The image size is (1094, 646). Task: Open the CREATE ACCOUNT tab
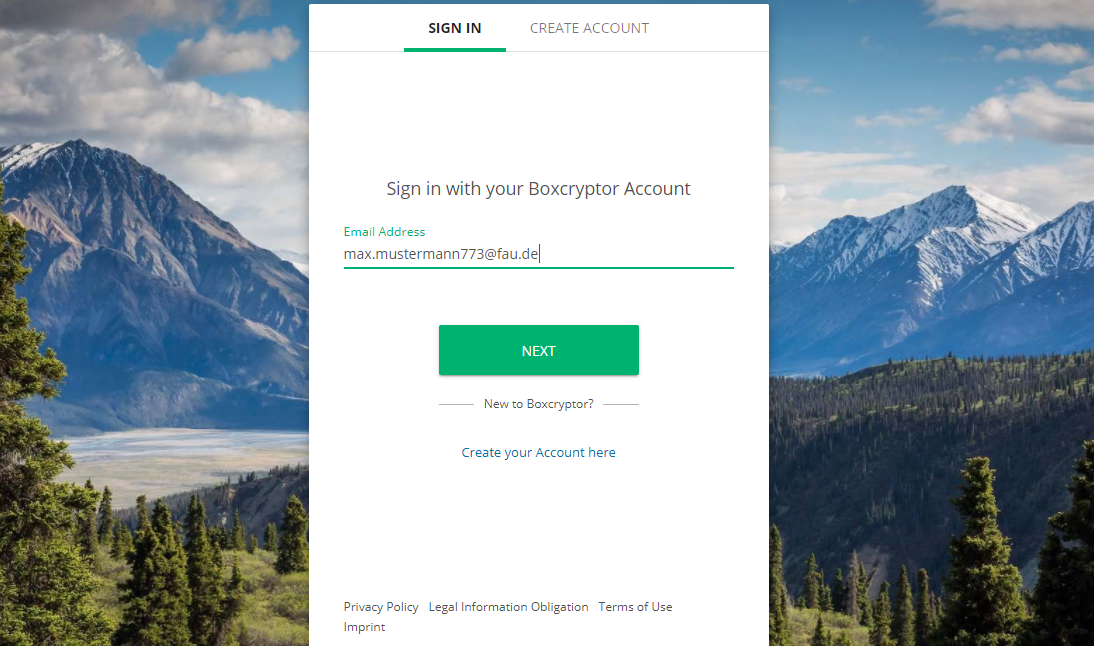(x=590, y=28)
